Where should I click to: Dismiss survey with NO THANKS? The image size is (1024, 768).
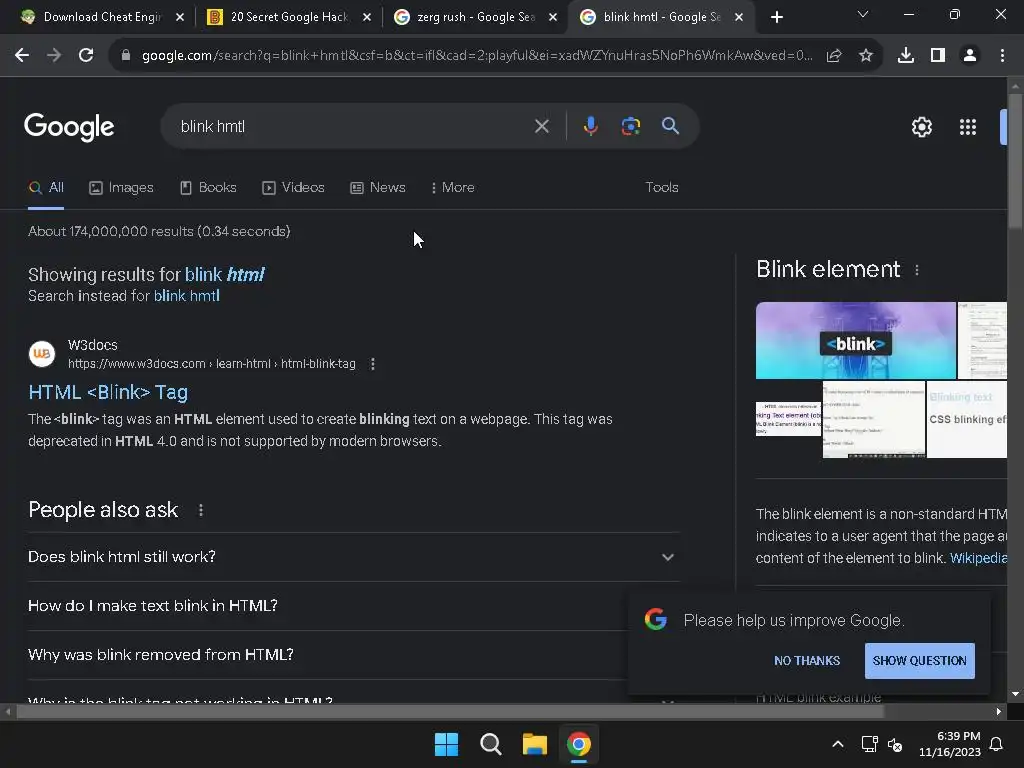(x=807, y=660)
